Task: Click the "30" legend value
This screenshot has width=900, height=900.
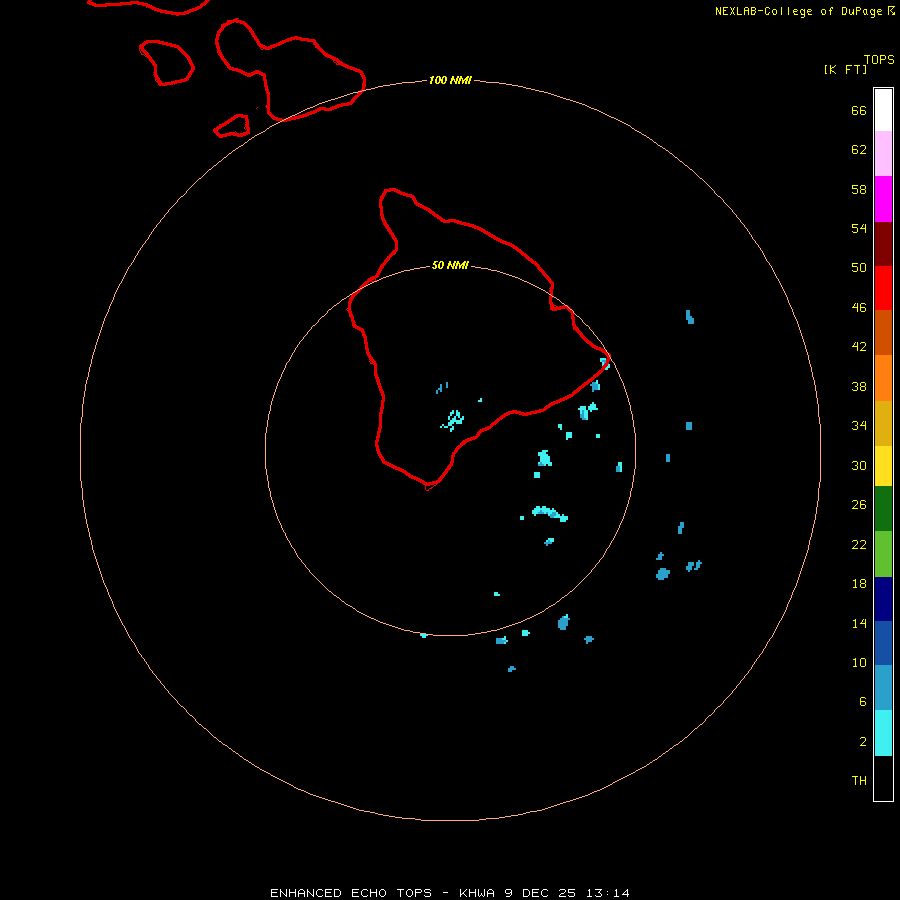Action: [859, 465]
